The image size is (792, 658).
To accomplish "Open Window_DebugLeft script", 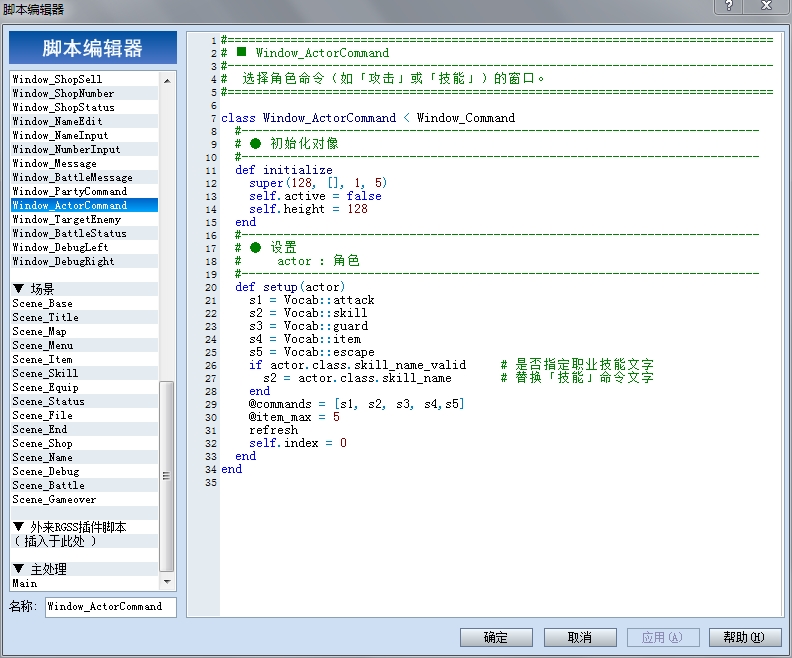I will tap(84, 247).
